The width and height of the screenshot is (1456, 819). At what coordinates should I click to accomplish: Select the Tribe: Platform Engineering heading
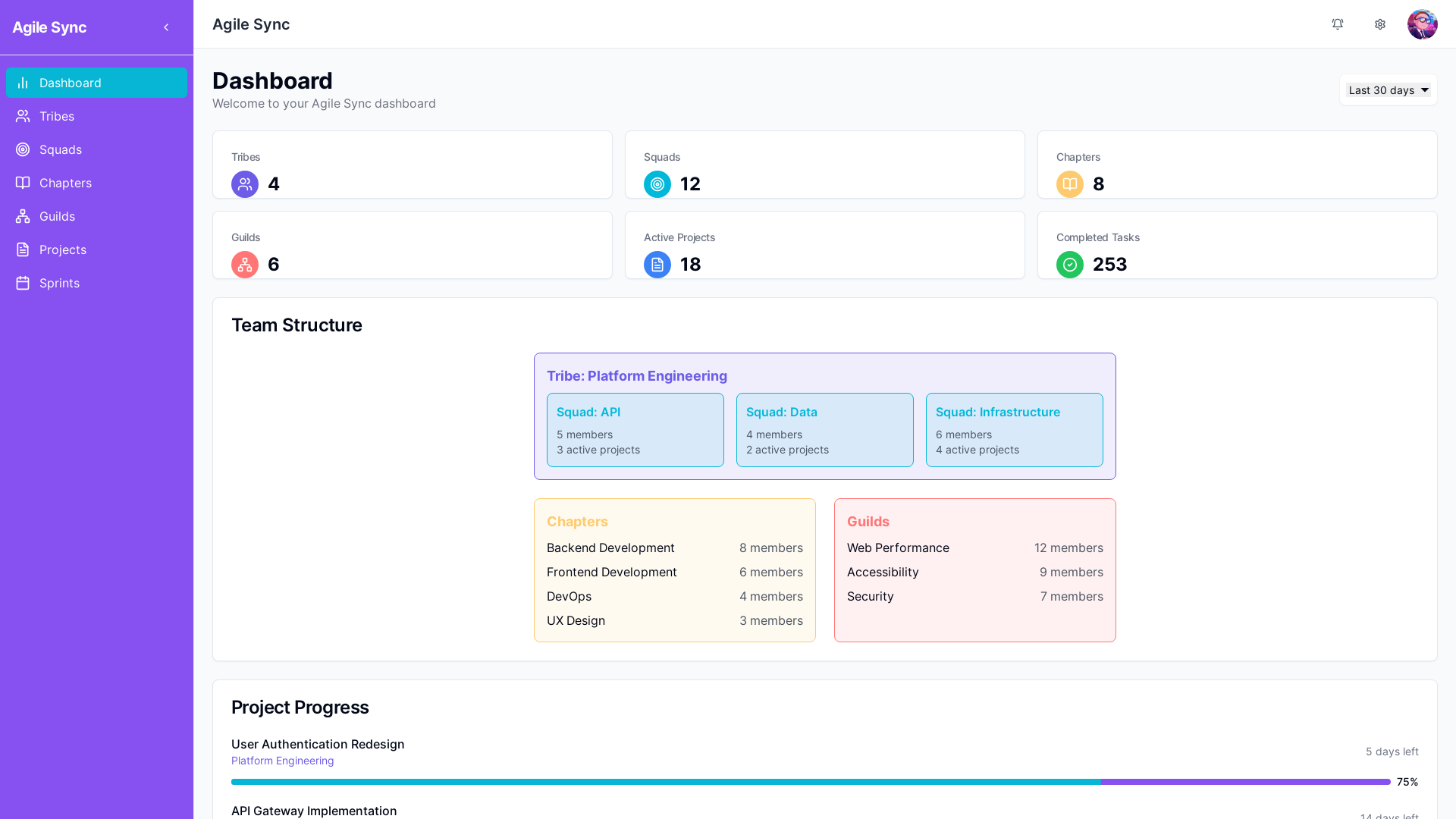pos(637,376)
